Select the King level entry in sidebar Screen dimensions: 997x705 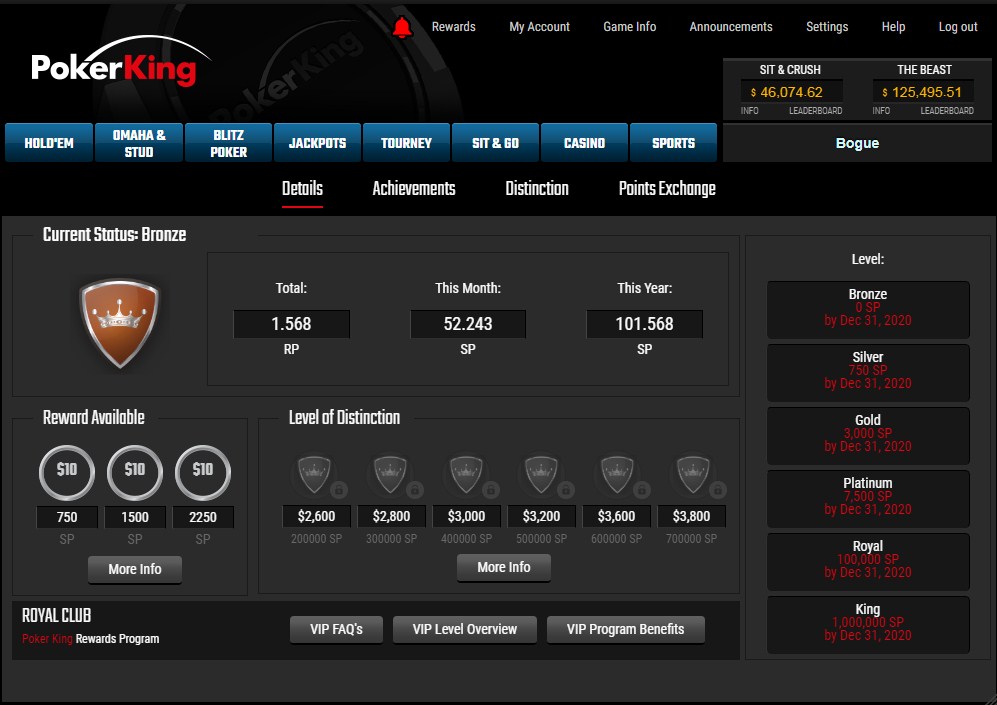coord(867,624)
